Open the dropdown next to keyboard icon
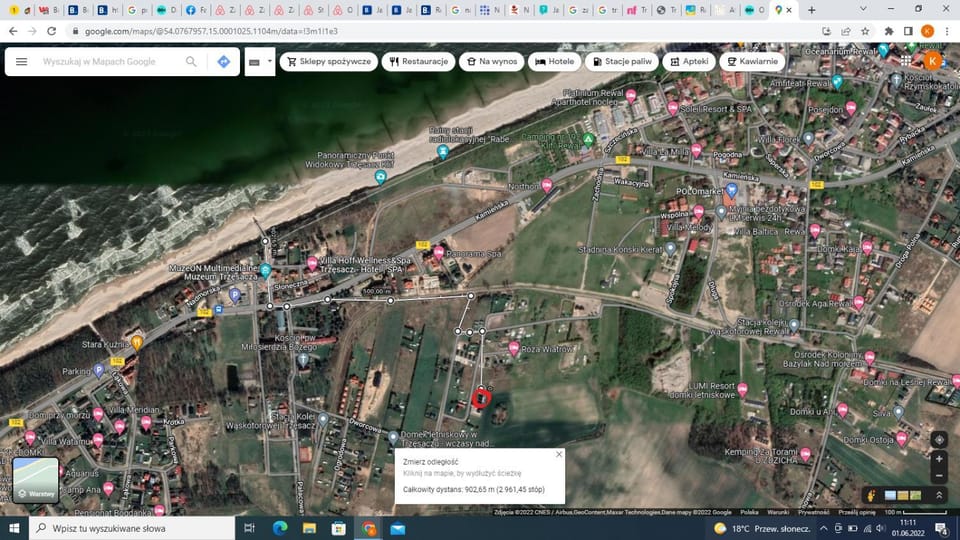The width and height of the screenshot is (960, 540). pos(268,62)
